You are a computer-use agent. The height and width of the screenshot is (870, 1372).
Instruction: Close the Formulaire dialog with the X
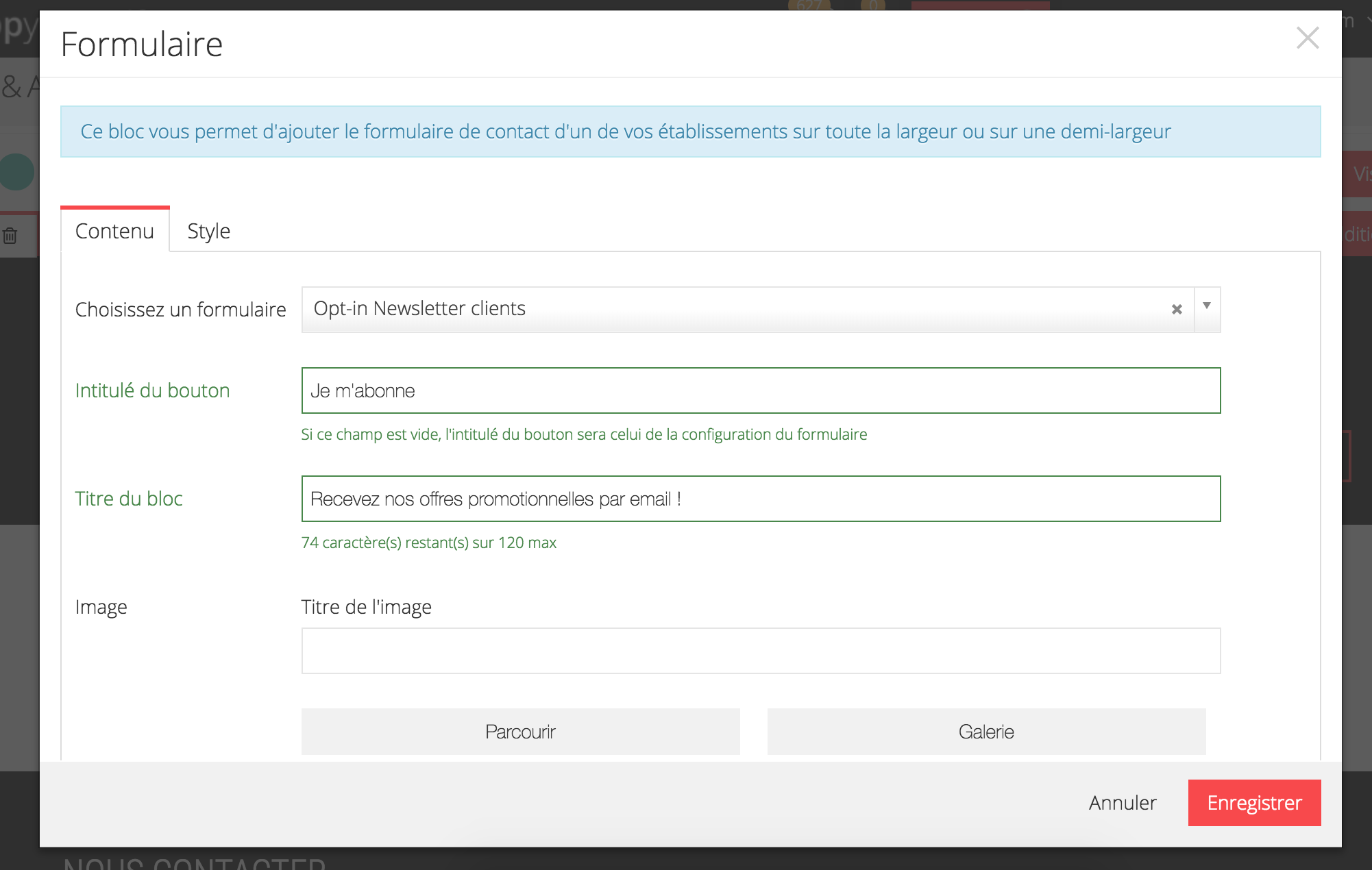(x=1307, y=38)
